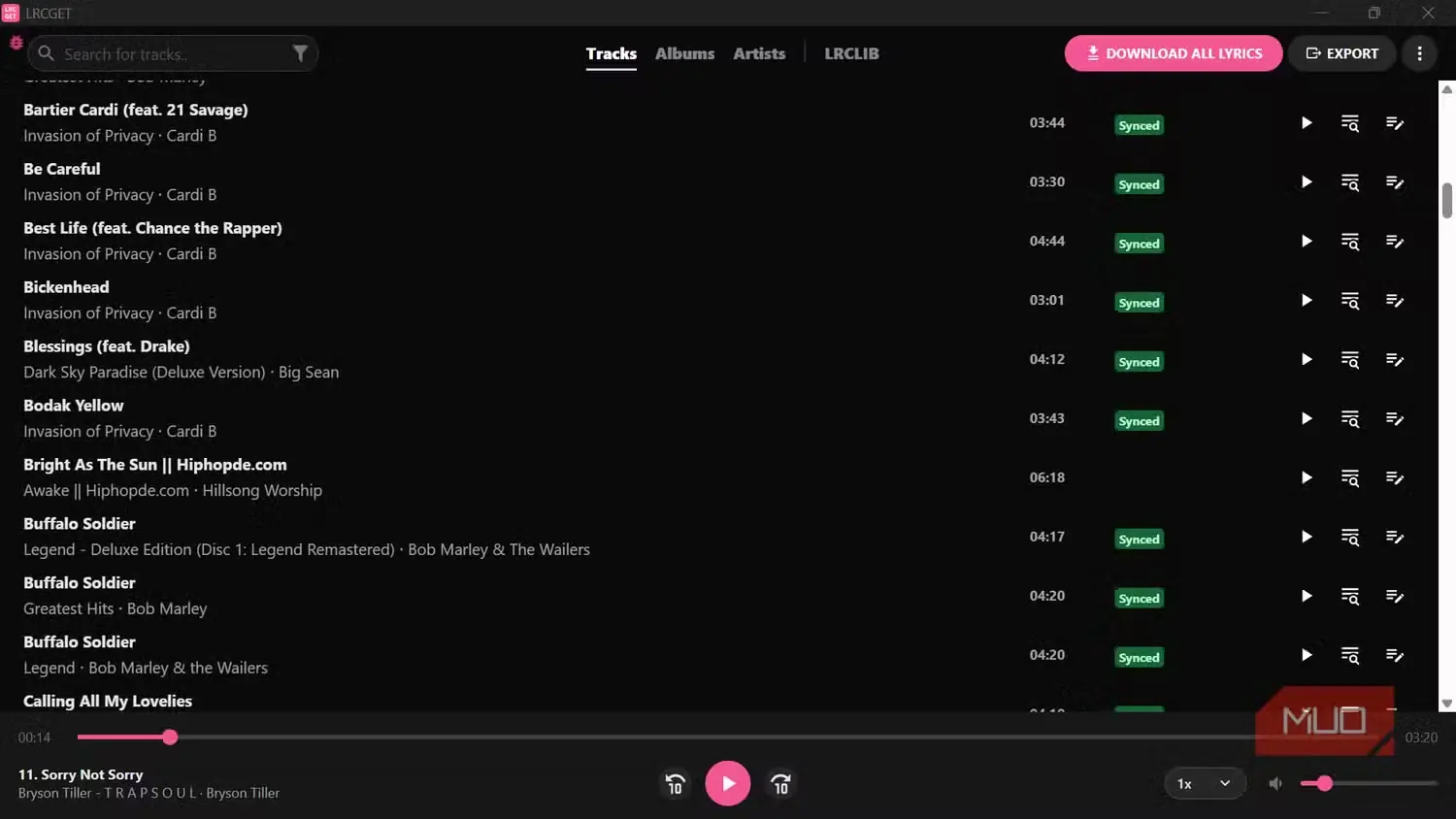Click the scrollbar down arrow
The height and width of the screenshot is (819, 1456).
point(1446,704)
